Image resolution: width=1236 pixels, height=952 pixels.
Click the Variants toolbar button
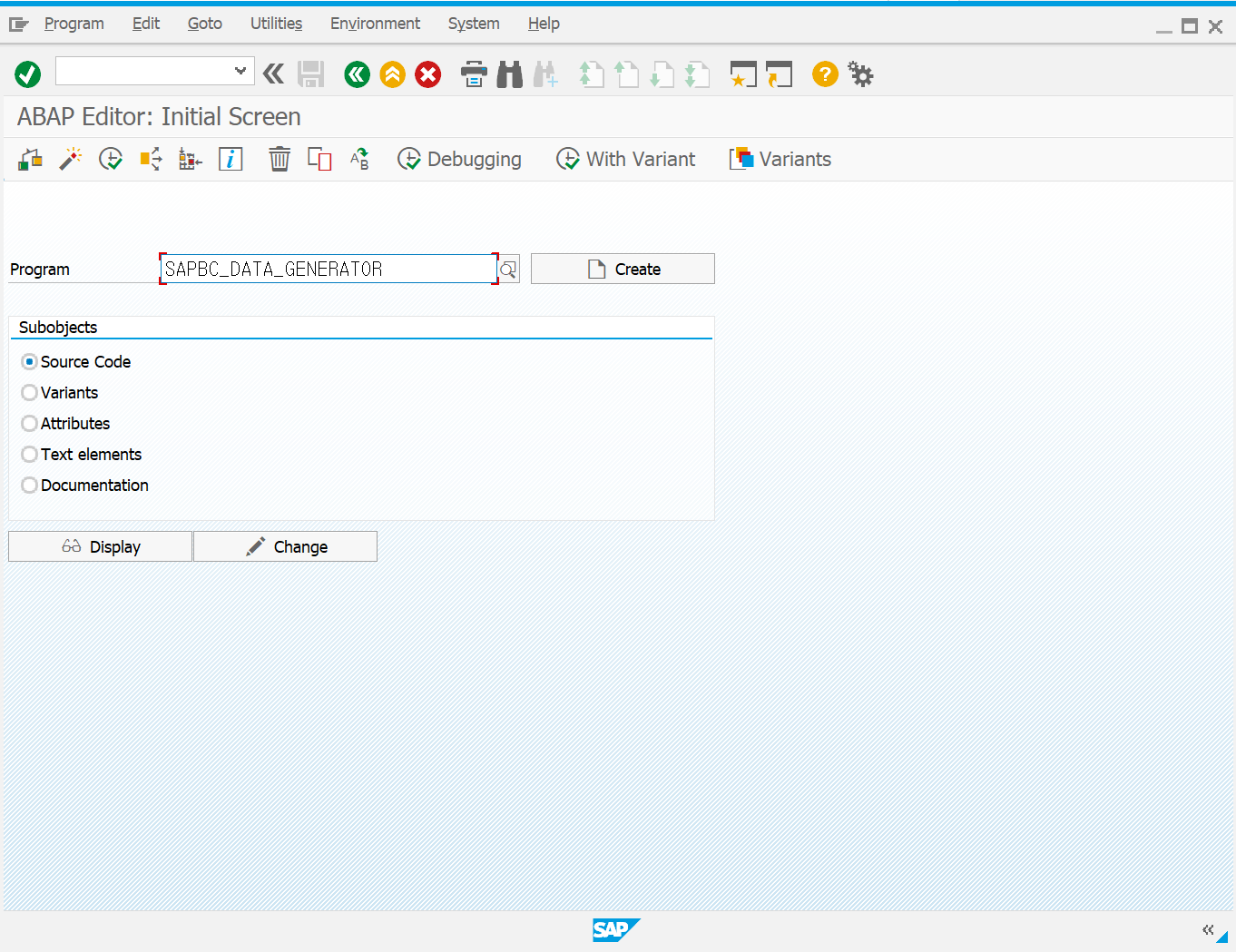[x=780, y=160]
